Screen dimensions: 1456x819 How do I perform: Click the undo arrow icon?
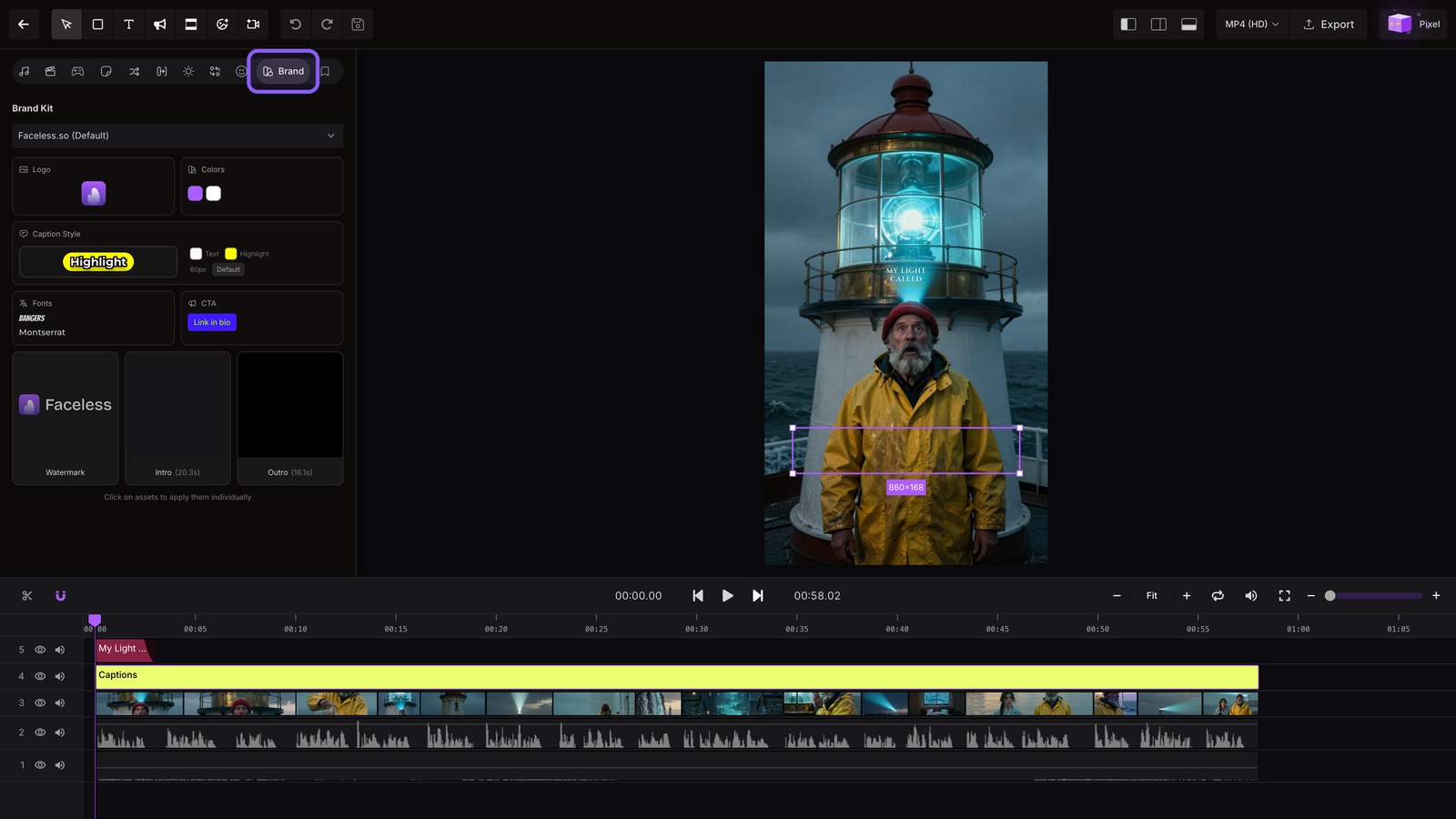click(x=295, y=25)
